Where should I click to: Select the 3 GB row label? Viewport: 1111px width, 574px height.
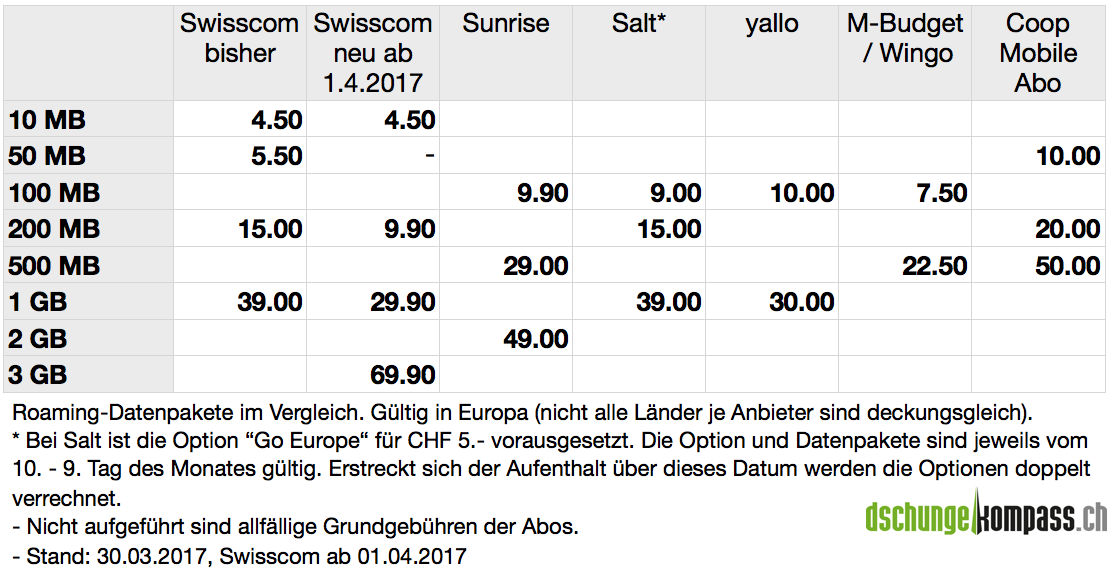[40, 375]
